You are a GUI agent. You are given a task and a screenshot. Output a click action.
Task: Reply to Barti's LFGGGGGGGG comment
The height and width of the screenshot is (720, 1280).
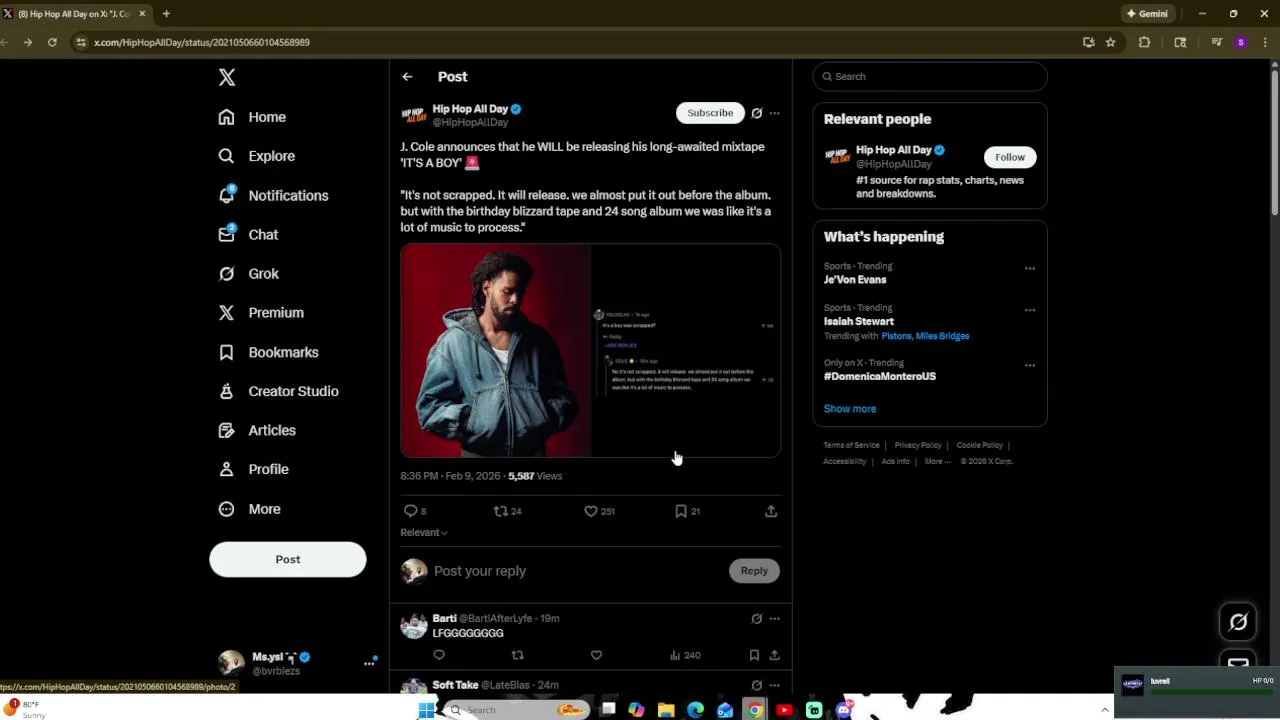pos(439,655)
